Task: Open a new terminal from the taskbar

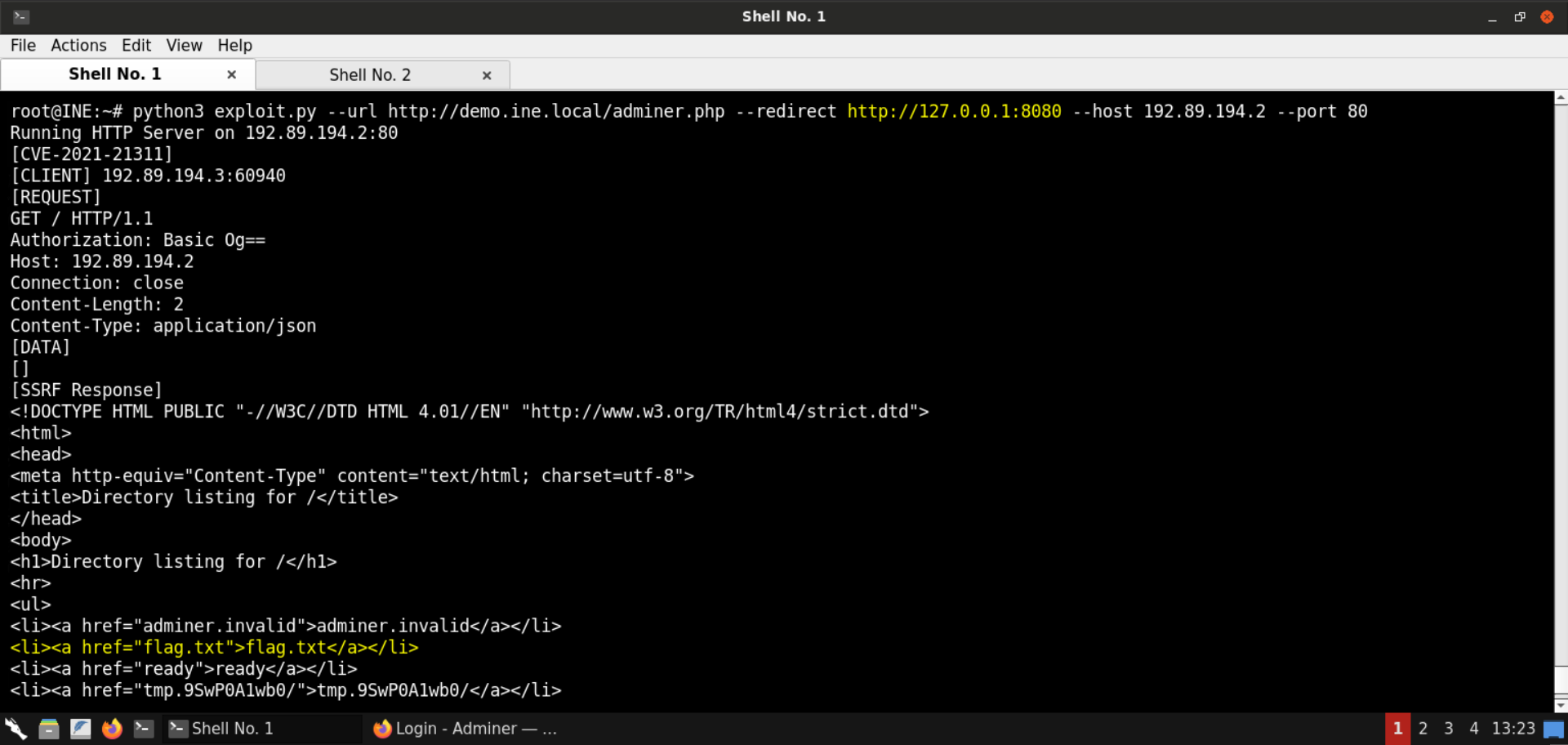Action: (144, 728)
